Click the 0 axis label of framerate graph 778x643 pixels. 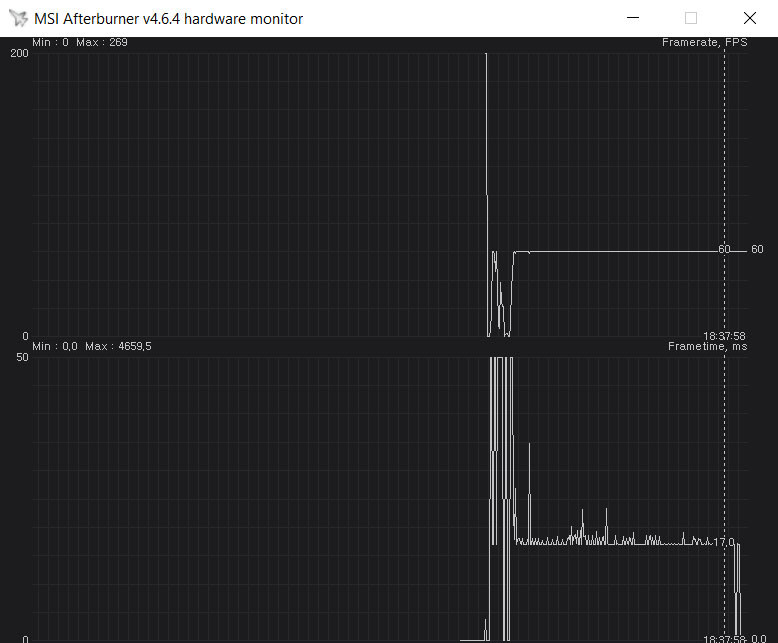click(25, 336)
